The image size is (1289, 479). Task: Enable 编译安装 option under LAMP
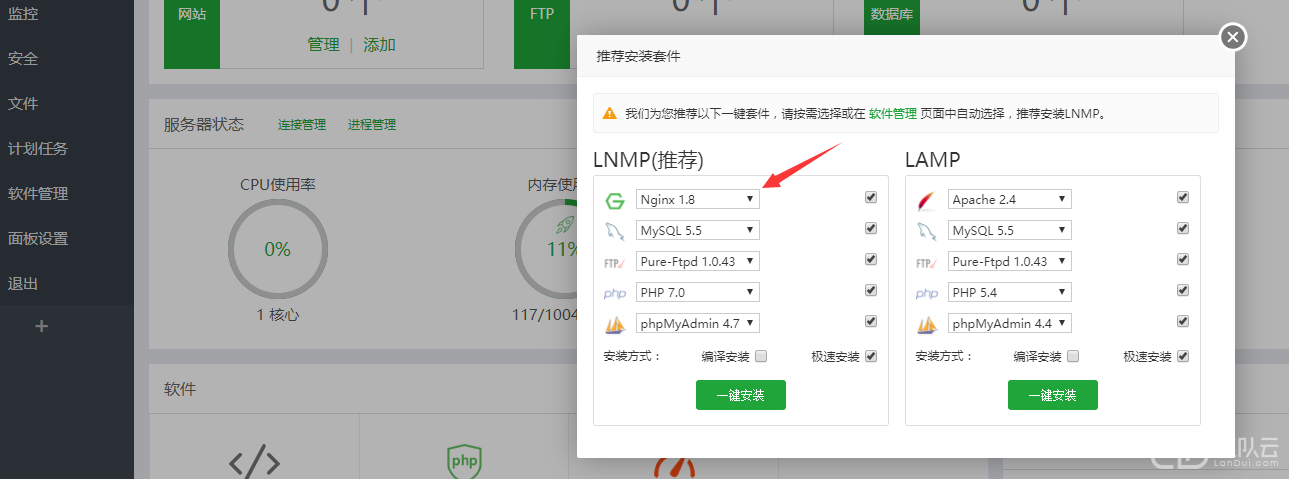click(1073, 356)
